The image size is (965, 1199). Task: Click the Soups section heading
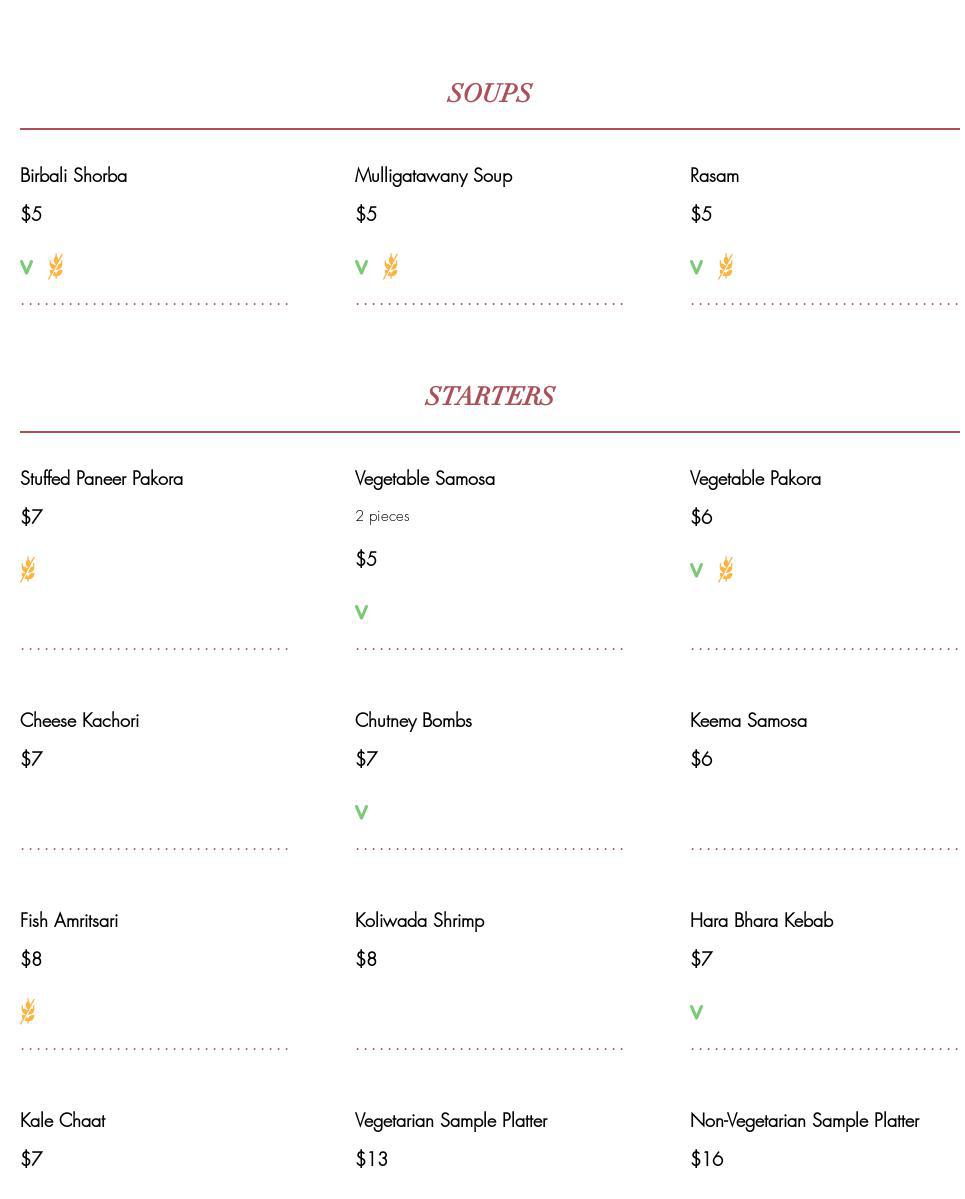tap(489, 93)
